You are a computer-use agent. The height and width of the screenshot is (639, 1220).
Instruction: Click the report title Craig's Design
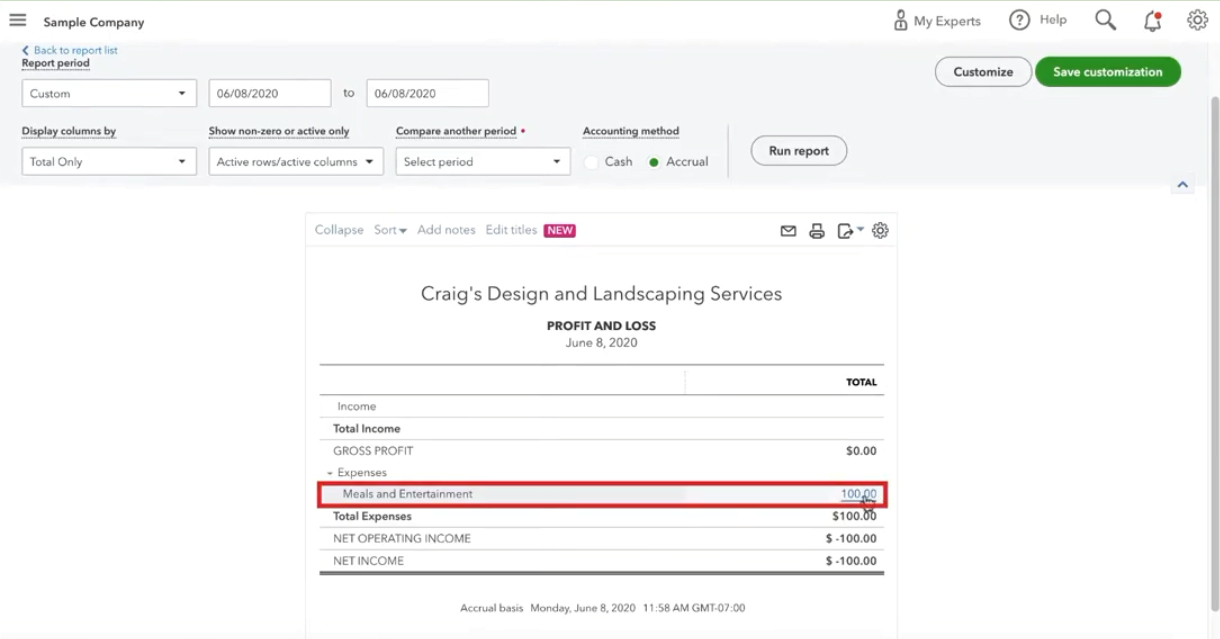coord(601,294)
